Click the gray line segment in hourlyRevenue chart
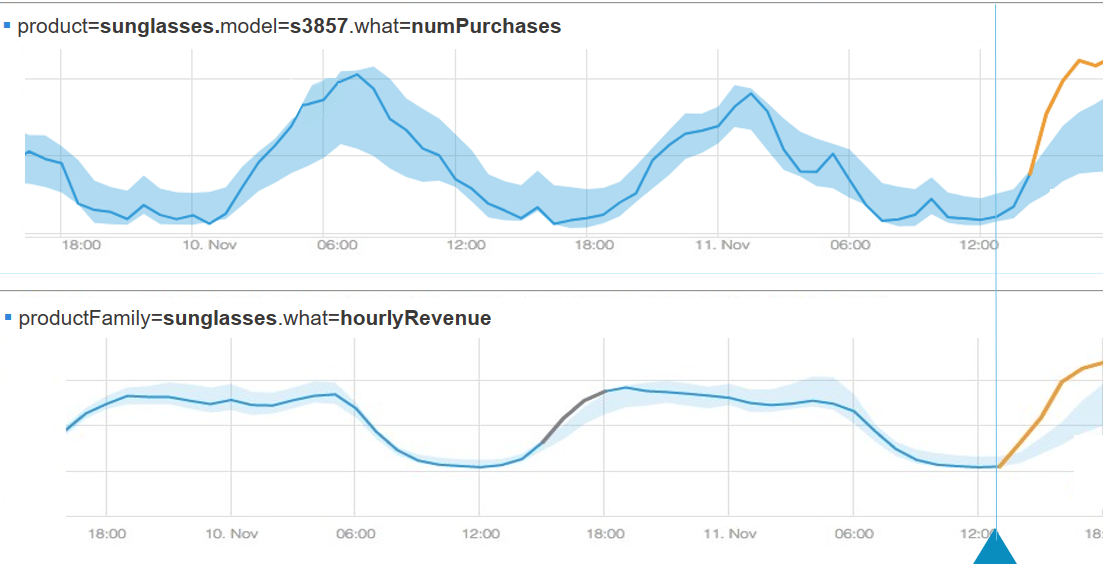Viewport: 1103px width, 566px height. (574, 415)
